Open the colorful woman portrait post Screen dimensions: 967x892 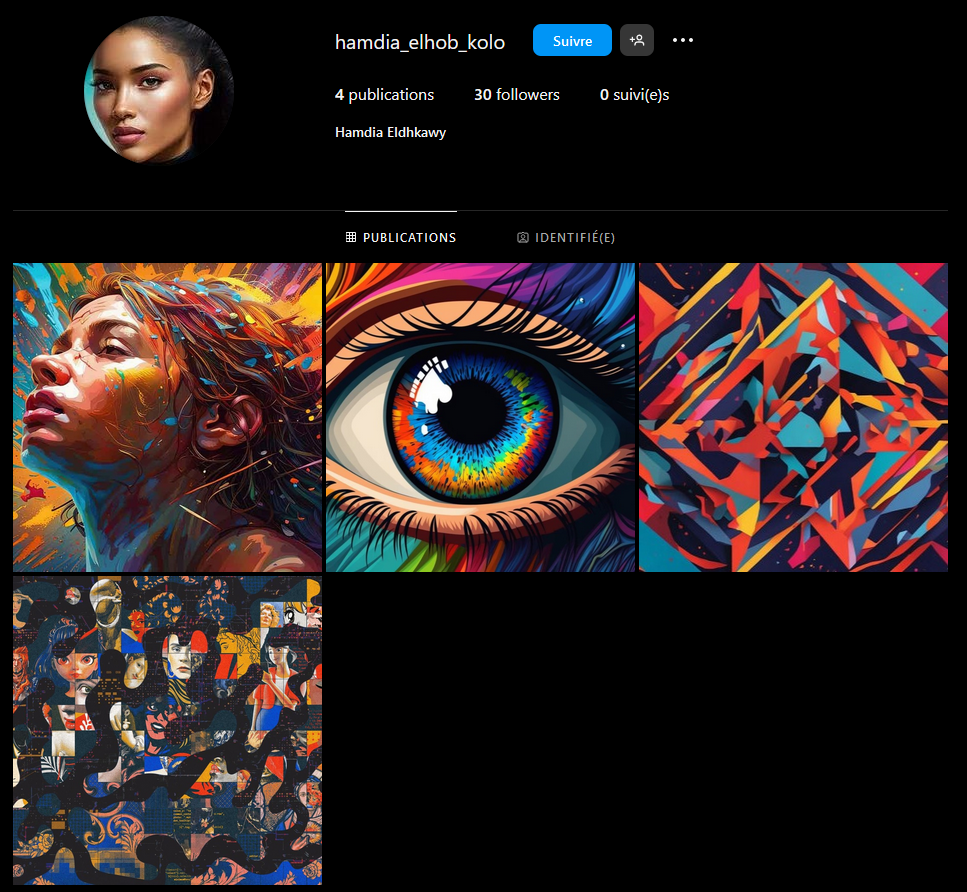pos(167,418)
